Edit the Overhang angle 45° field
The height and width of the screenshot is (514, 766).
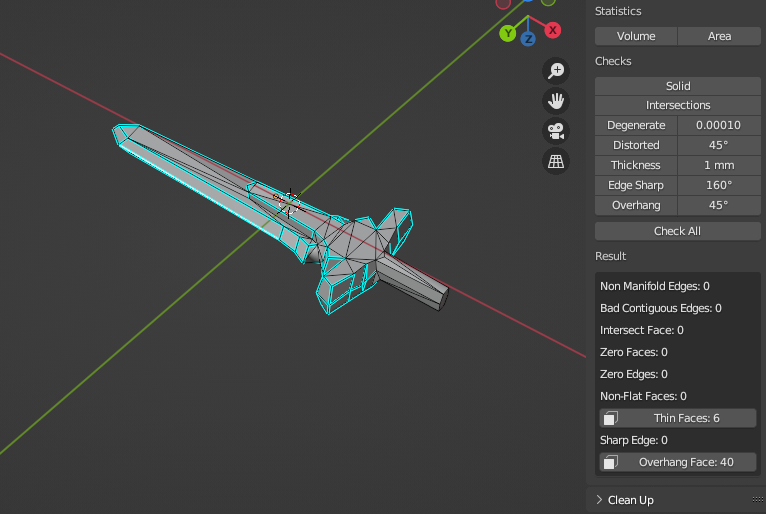pyautogui.click(x=719, y=205)
